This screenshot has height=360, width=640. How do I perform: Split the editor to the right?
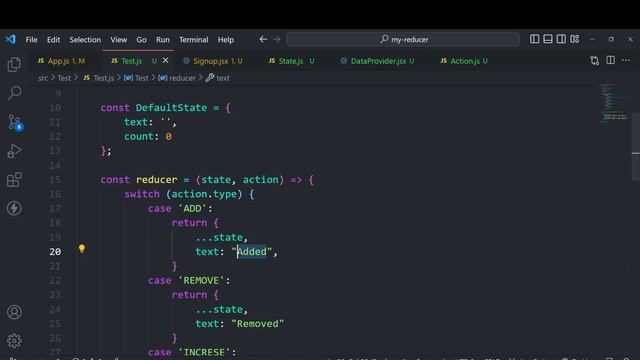click(x=611, y=60)
